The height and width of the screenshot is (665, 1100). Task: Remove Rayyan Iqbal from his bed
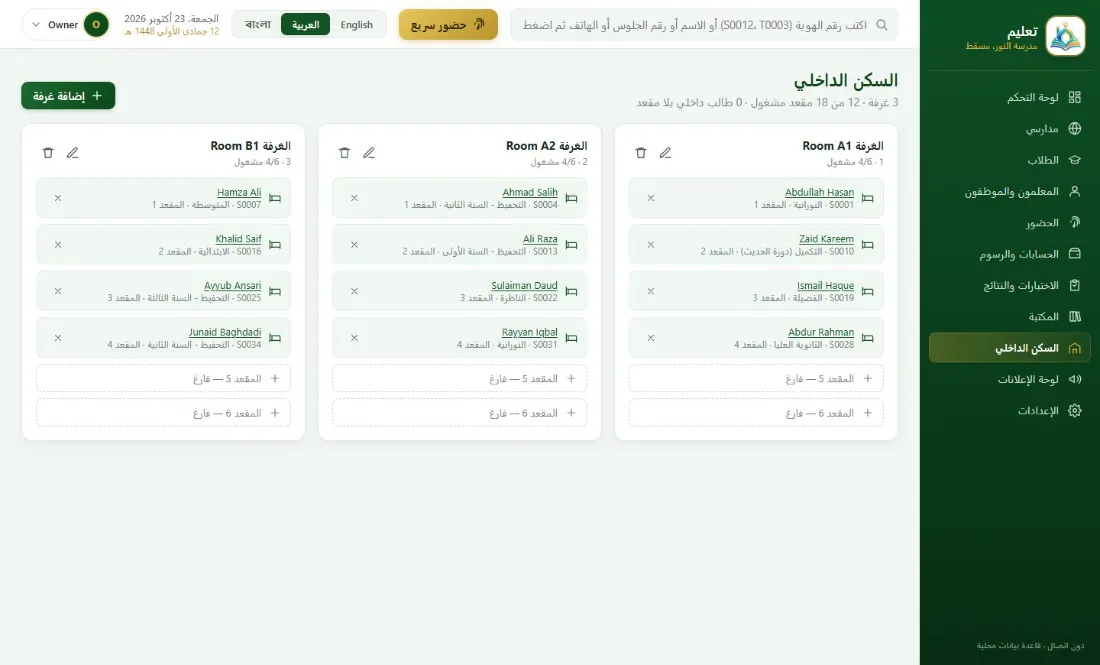point(354,337)
